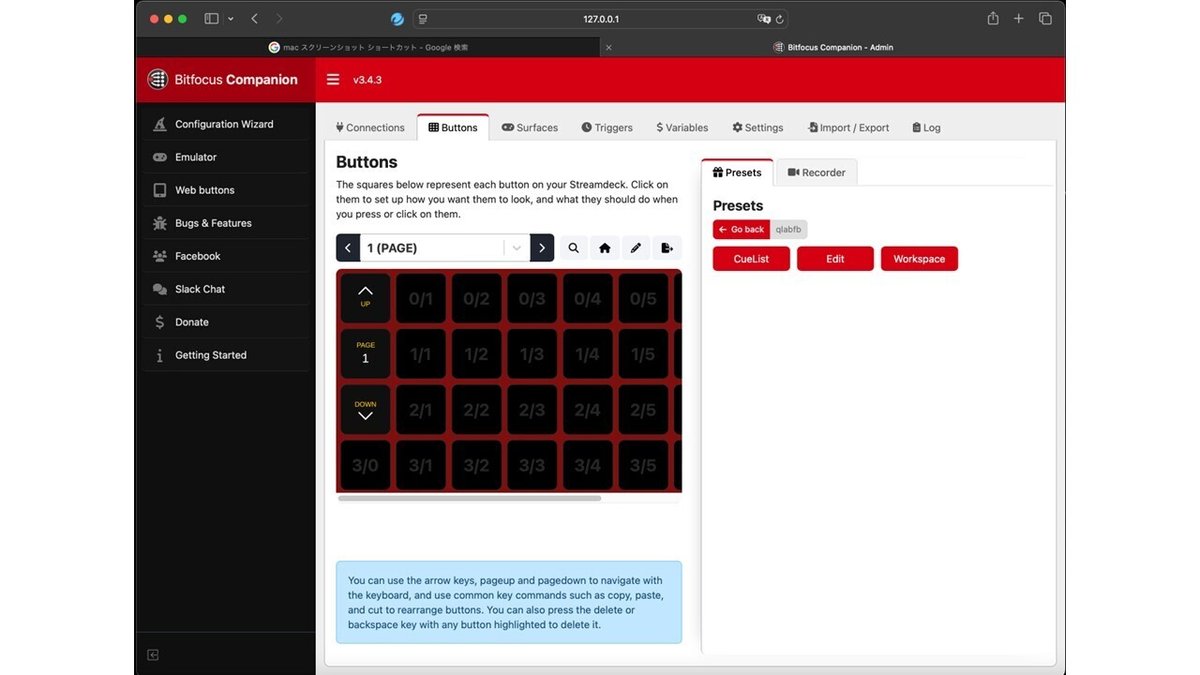Open the Variables tab

[x=682, y=128]
